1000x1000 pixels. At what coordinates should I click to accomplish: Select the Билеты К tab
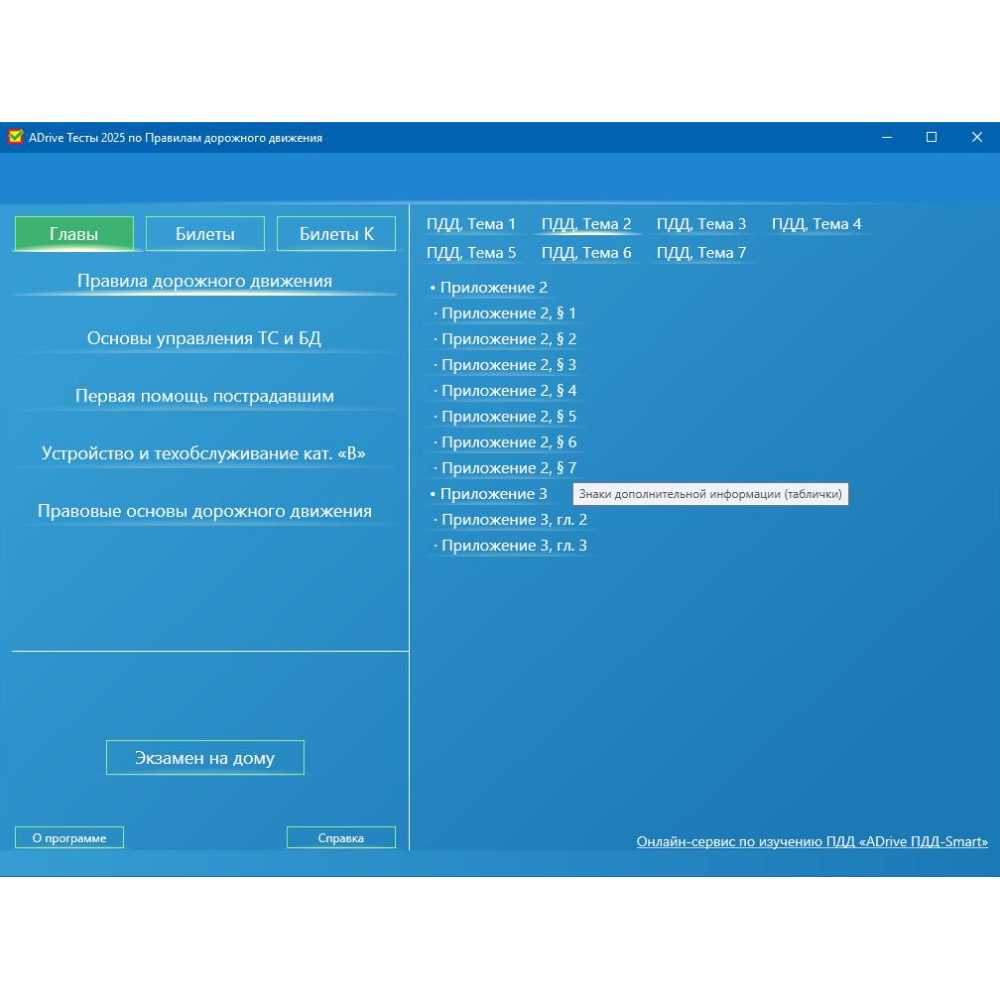[336, 234]
